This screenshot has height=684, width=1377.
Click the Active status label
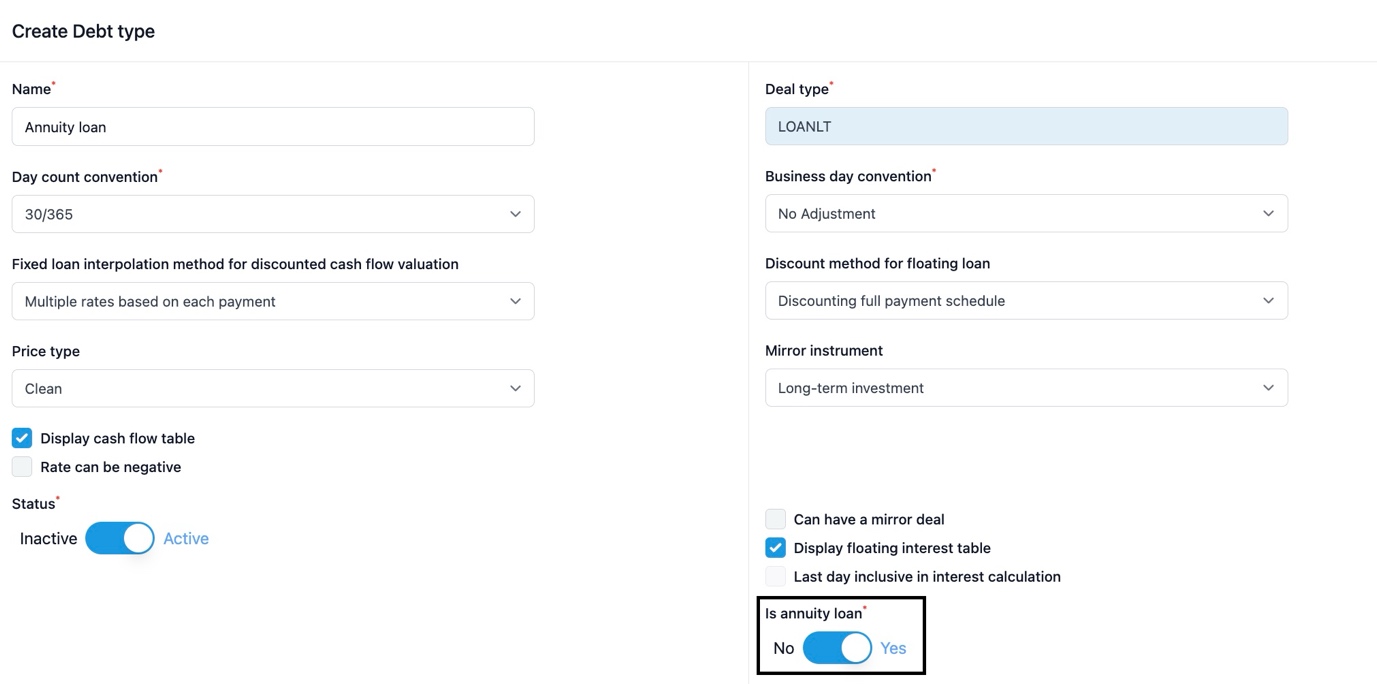pyautogui.click(x=186, y=538)
